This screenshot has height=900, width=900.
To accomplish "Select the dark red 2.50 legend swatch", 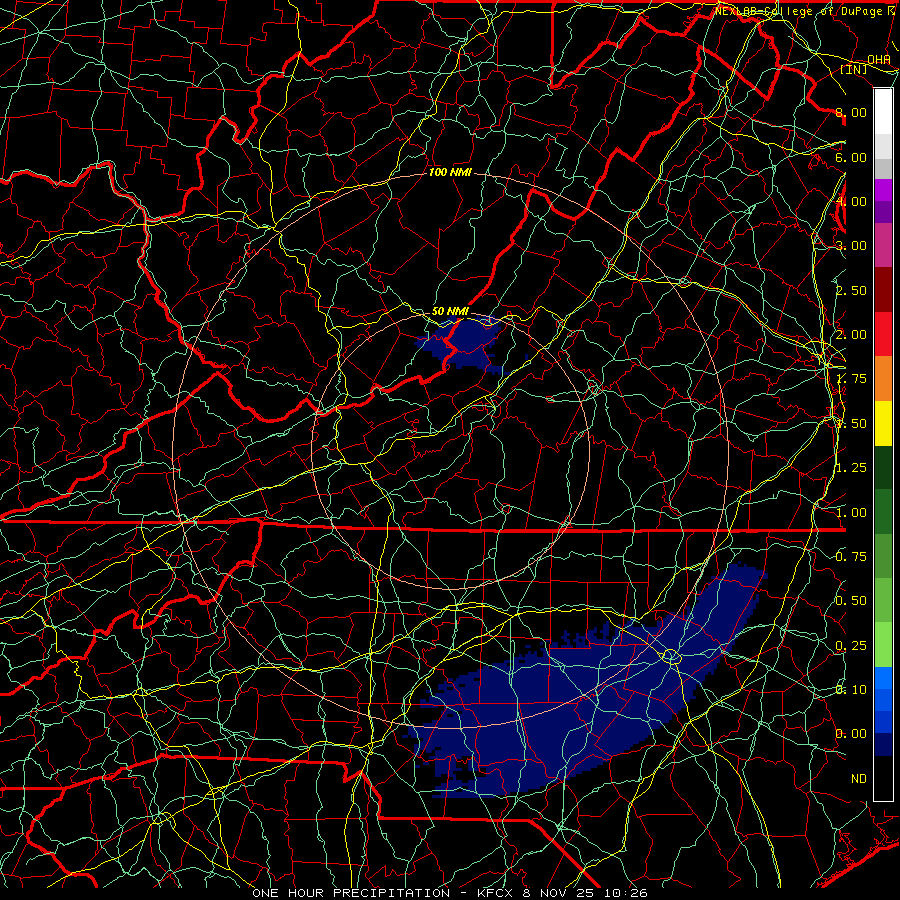I will (x=883, y=290).
